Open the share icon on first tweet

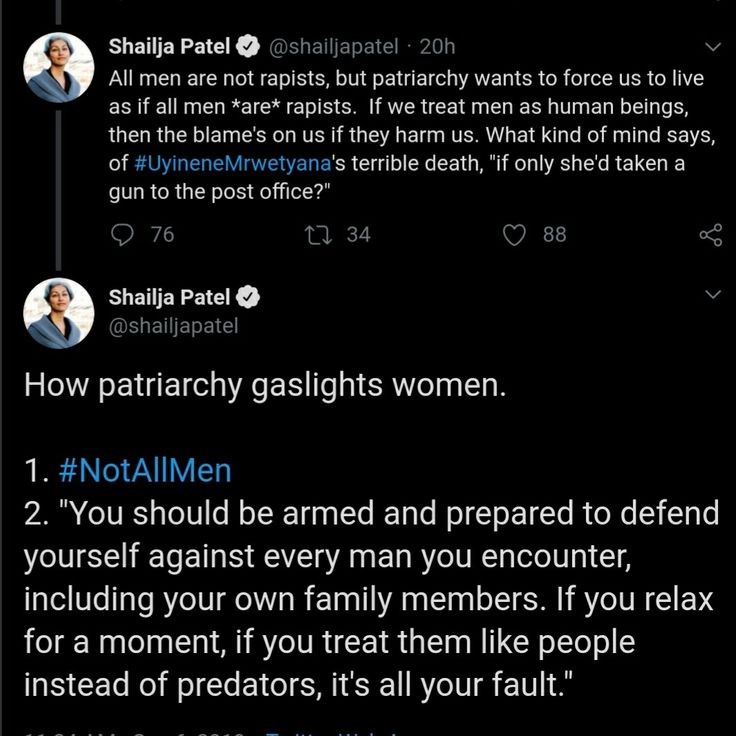pyautogui.click(x=710, y=235)
